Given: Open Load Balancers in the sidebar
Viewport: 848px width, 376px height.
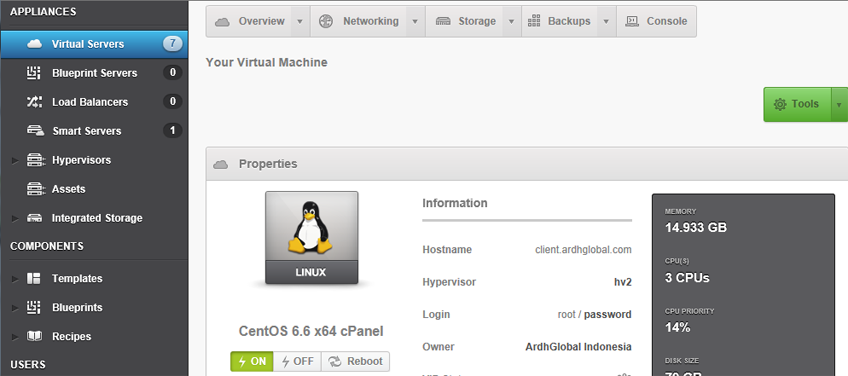Looking at the screenshot, I should coord(94,102).
